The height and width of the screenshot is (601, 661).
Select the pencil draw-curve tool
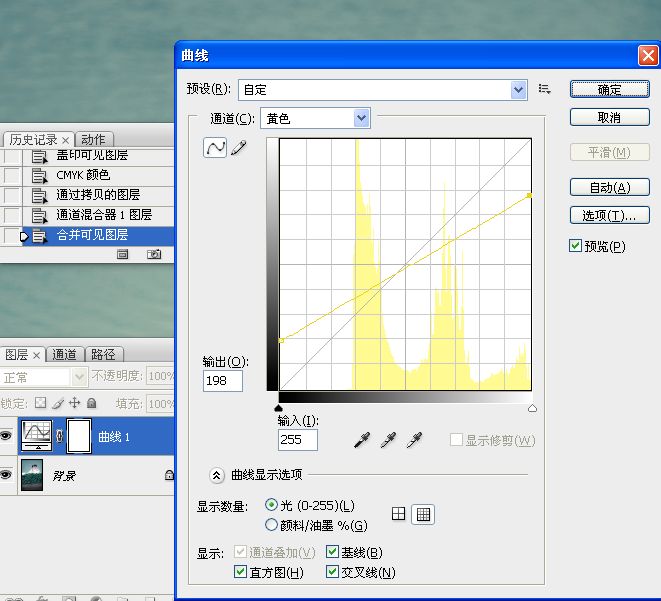[x=239, y=148]
